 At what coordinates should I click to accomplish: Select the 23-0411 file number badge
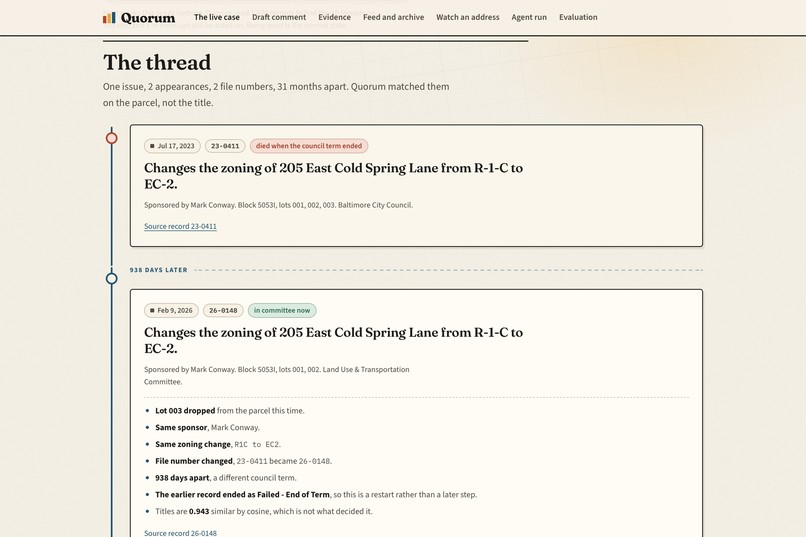(225, 146)
